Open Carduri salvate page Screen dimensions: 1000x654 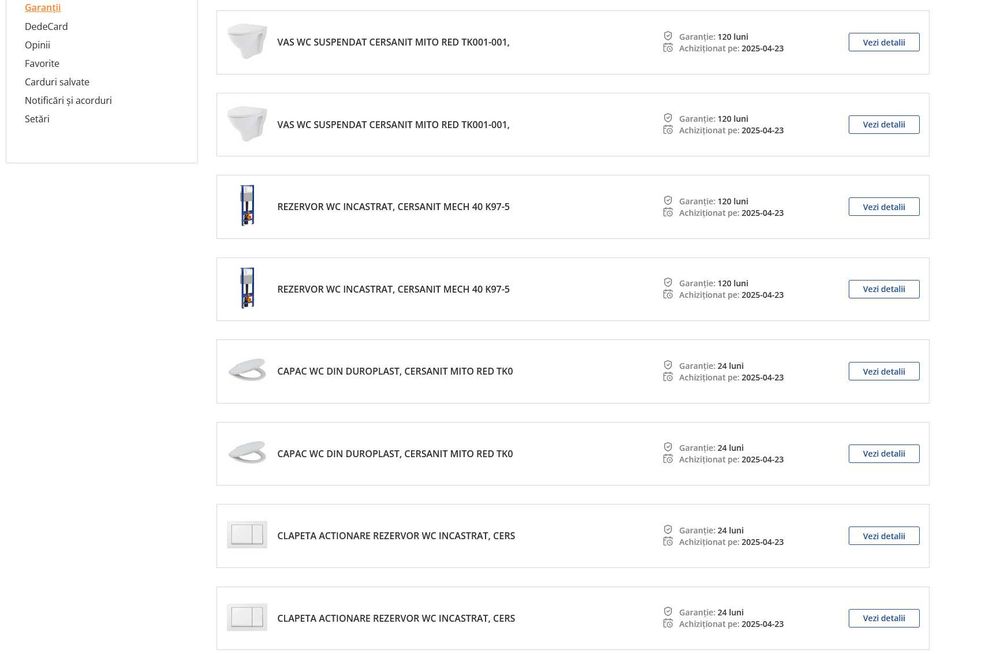coord(57,82)
